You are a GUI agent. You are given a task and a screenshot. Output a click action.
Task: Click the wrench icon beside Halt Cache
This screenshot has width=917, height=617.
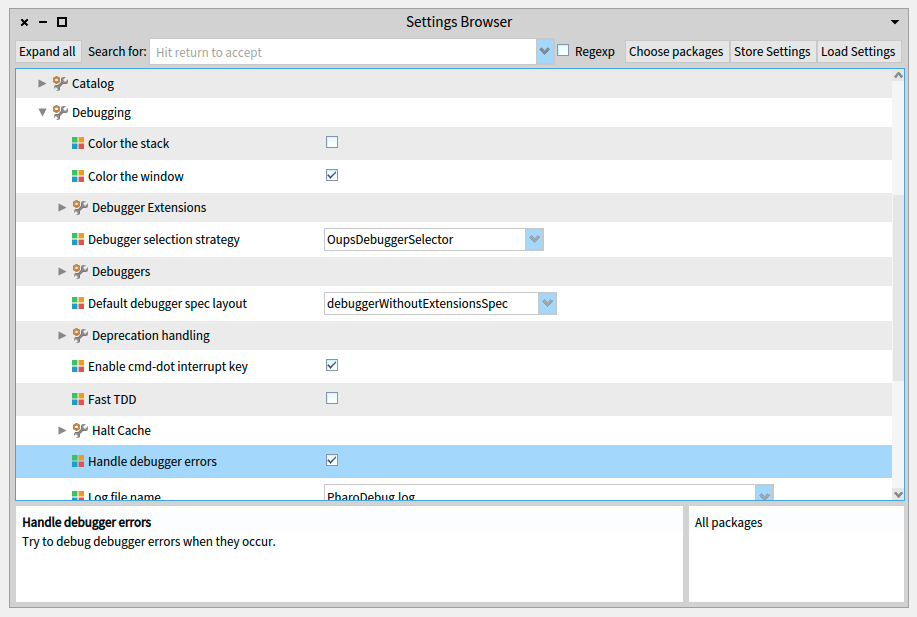(x=80, y=431)
